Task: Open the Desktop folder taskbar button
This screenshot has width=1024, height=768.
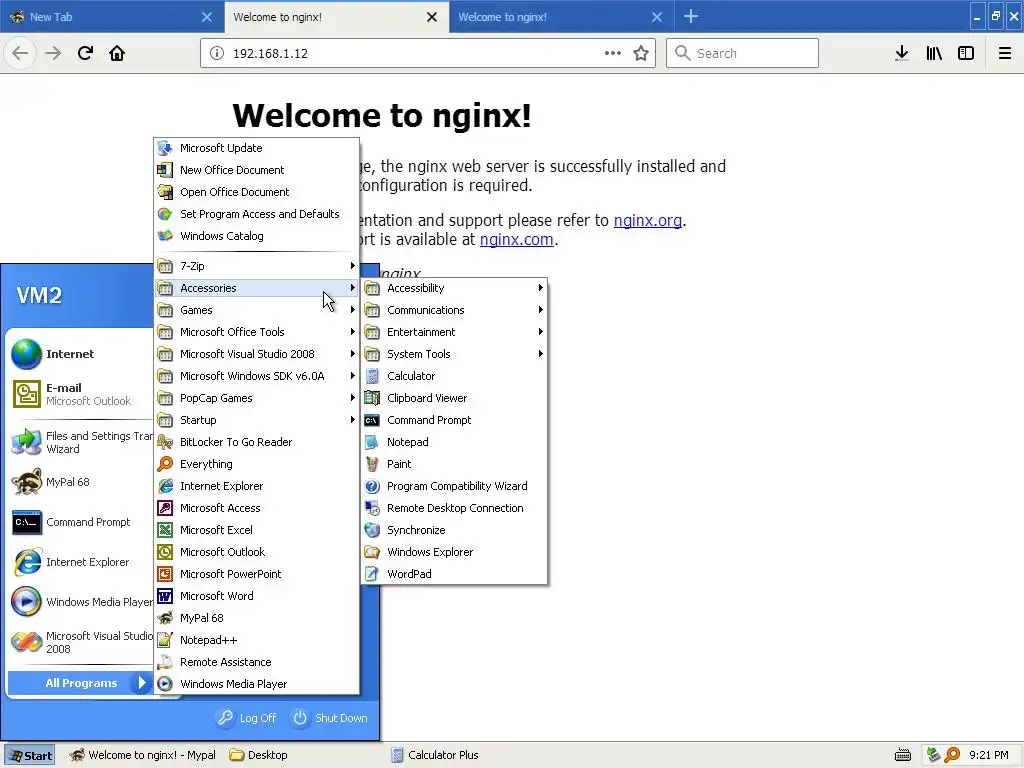Action: pyautogui.click(x=259, y=756)
